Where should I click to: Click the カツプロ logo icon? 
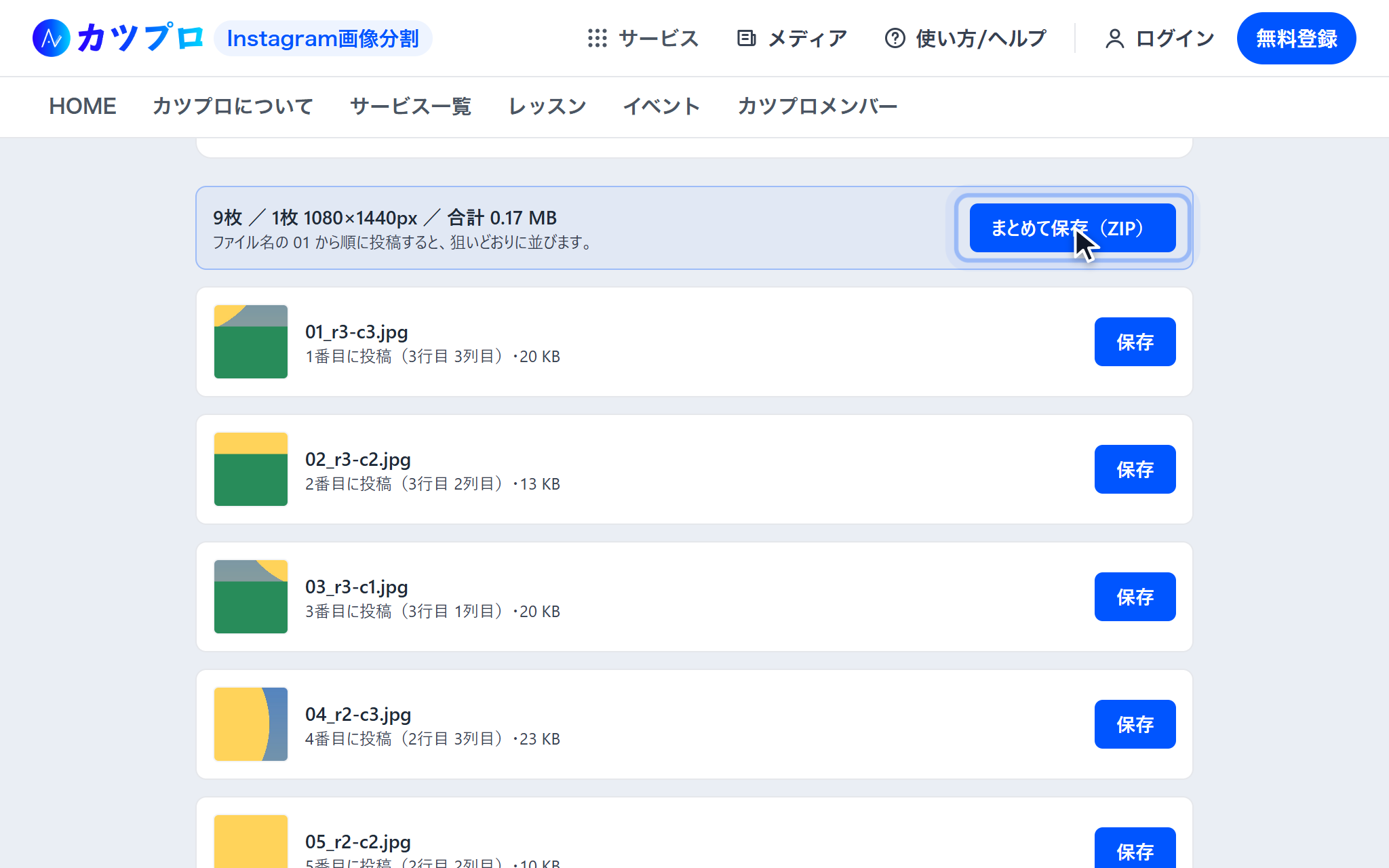click(52, 38)
